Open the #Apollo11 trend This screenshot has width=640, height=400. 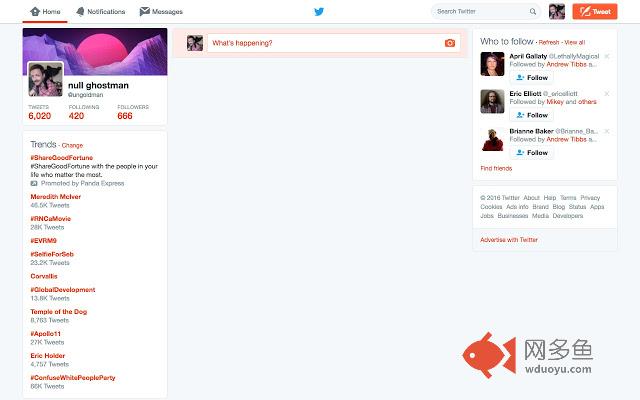[45, 334]
